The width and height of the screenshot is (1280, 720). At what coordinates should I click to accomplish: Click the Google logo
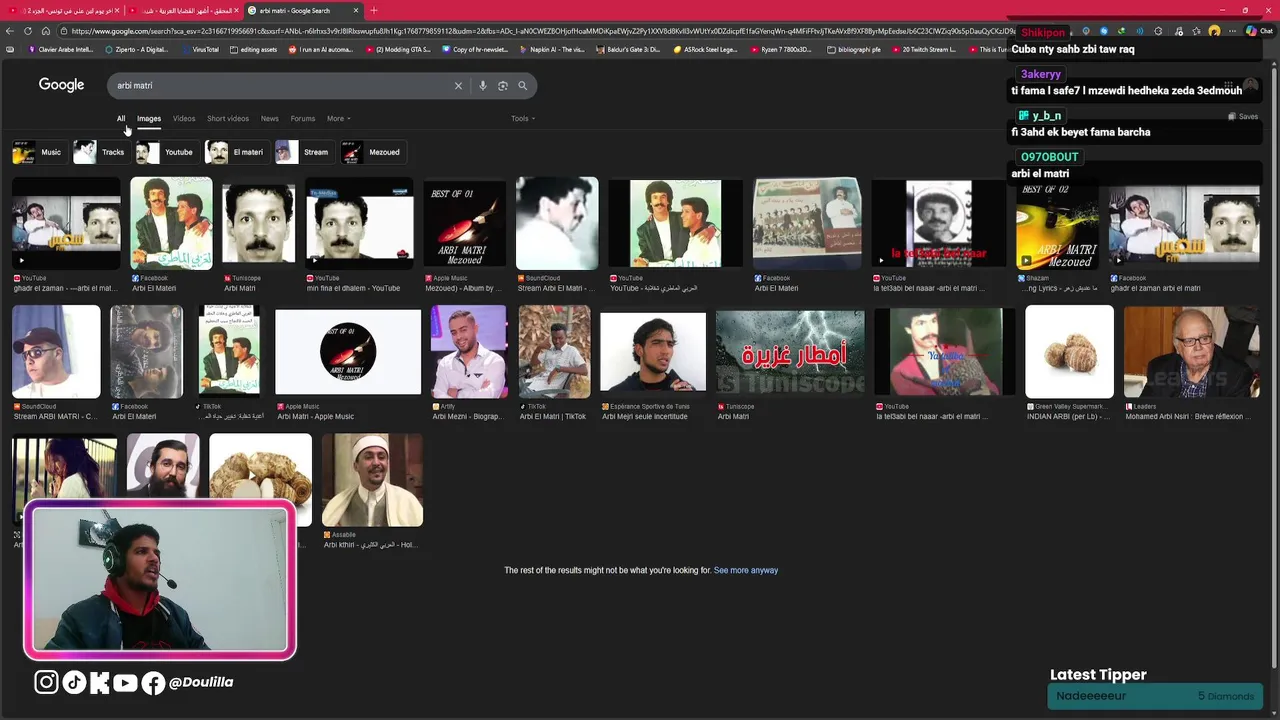61,85
